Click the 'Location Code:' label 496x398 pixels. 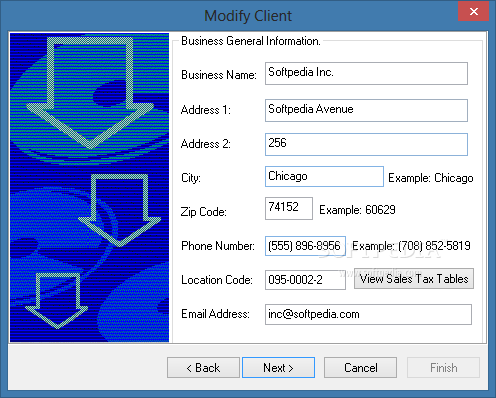click(217, 280)
